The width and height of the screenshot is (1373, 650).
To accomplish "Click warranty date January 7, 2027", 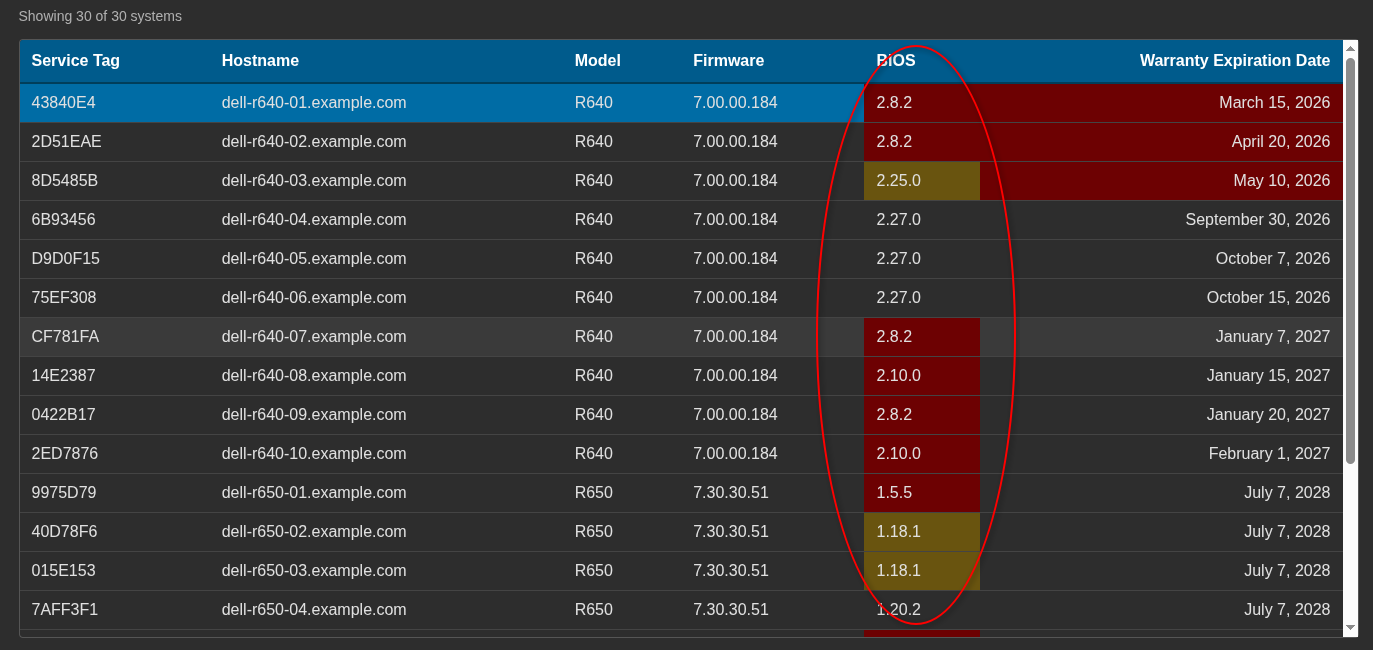I will tap(1273, 337).
